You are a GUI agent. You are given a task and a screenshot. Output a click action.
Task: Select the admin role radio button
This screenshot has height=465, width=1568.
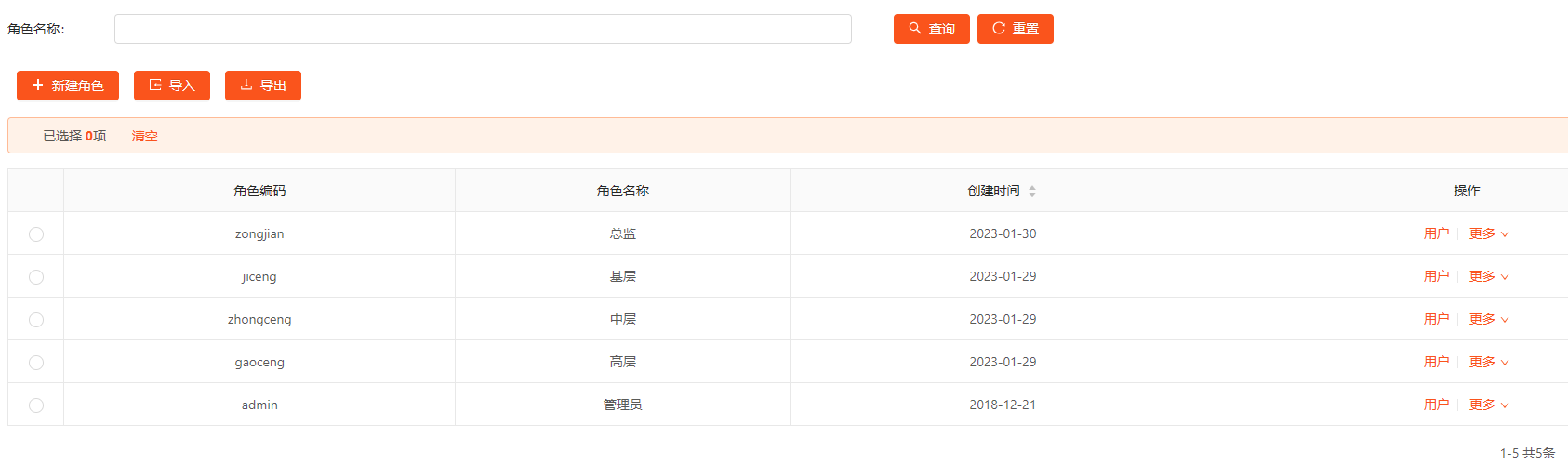36,405
